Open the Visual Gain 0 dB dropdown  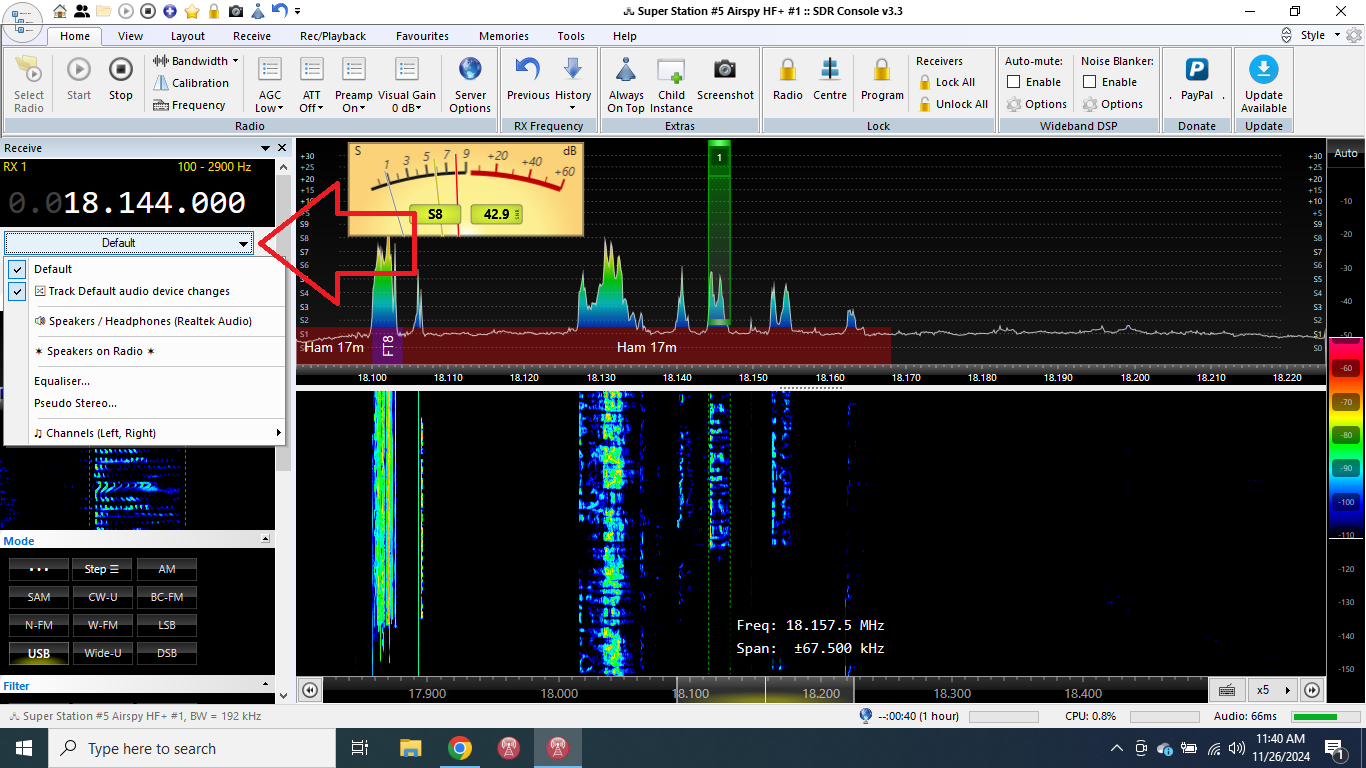(406, 108)
